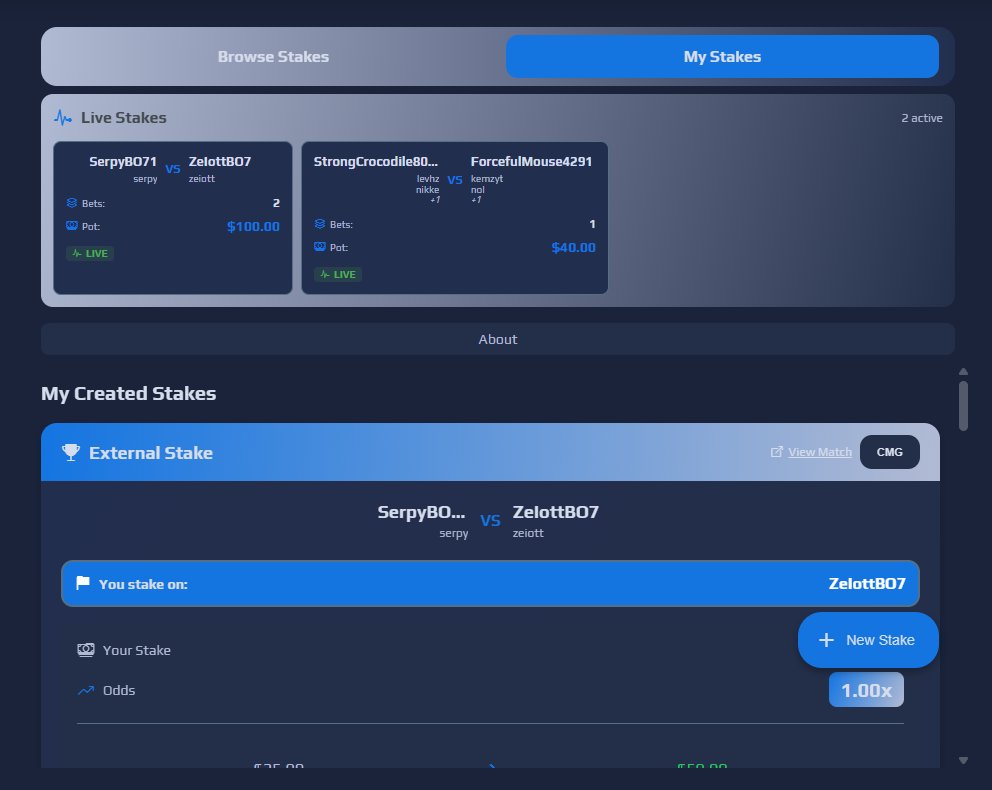Image resolution: width=992 pixels, height=790 pixels.
Task: Click the CMG badge button
Action: pos(890,452)
